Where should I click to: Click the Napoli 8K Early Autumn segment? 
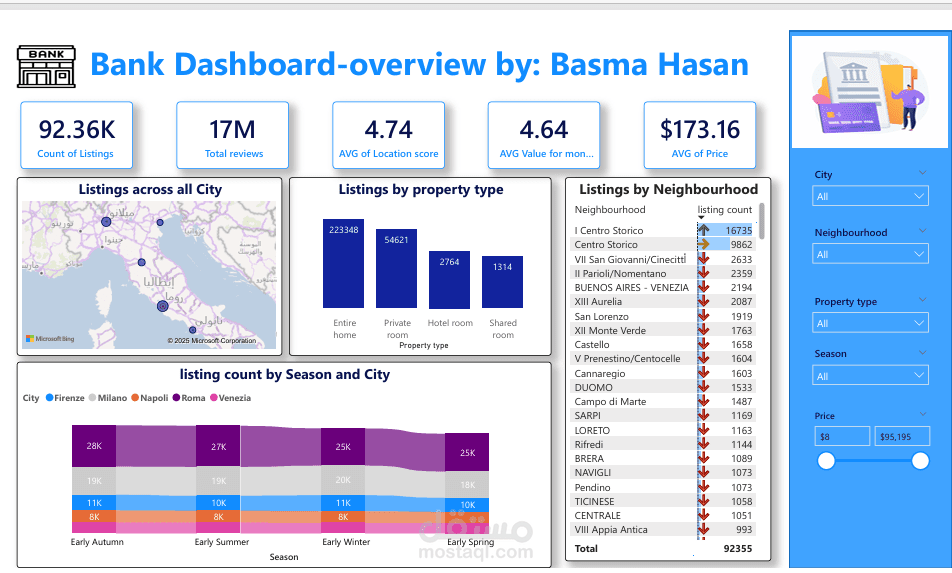point(94,517)
